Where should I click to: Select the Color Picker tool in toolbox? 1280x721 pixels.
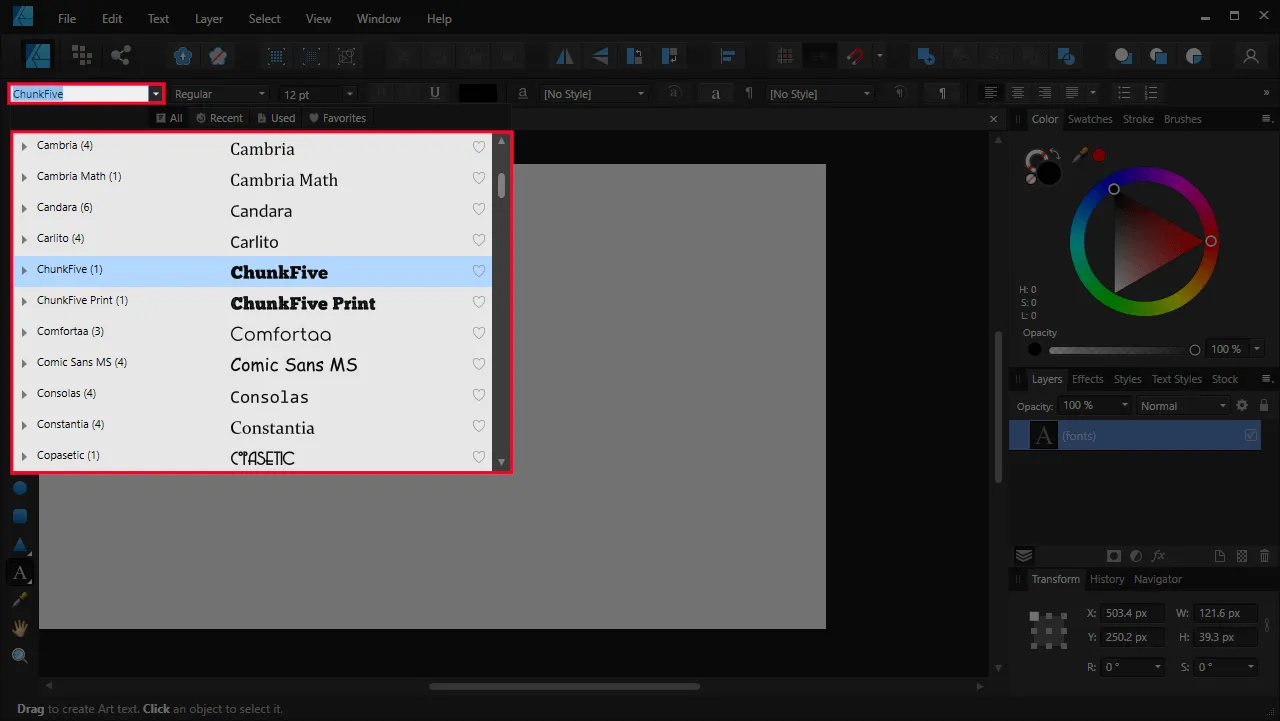pyautogui.click(x=19, y=600)
